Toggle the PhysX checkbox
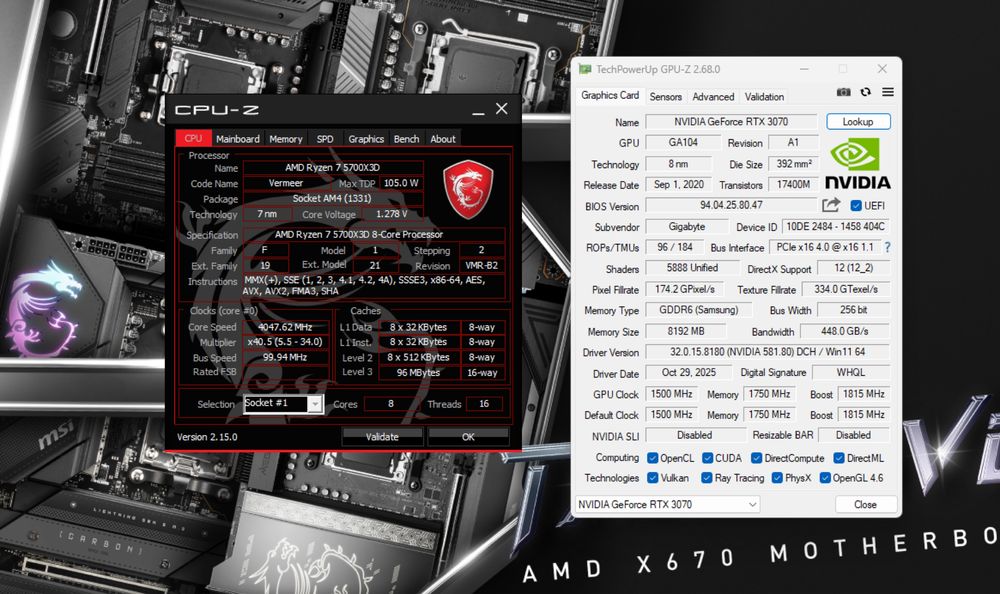The image size is (1000, 594). [777, 478]
